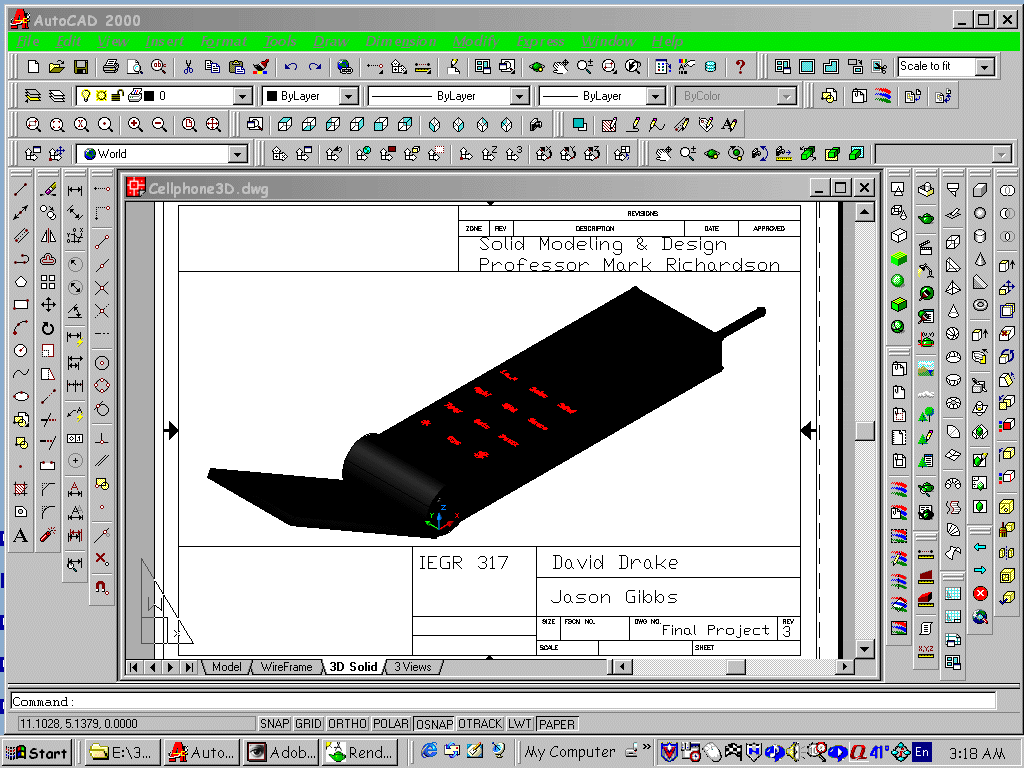The height and width of the screenshot is (768, 1024).
Task: Toggle layer 0 light bulb on/off
Action: tap(85, 96)
